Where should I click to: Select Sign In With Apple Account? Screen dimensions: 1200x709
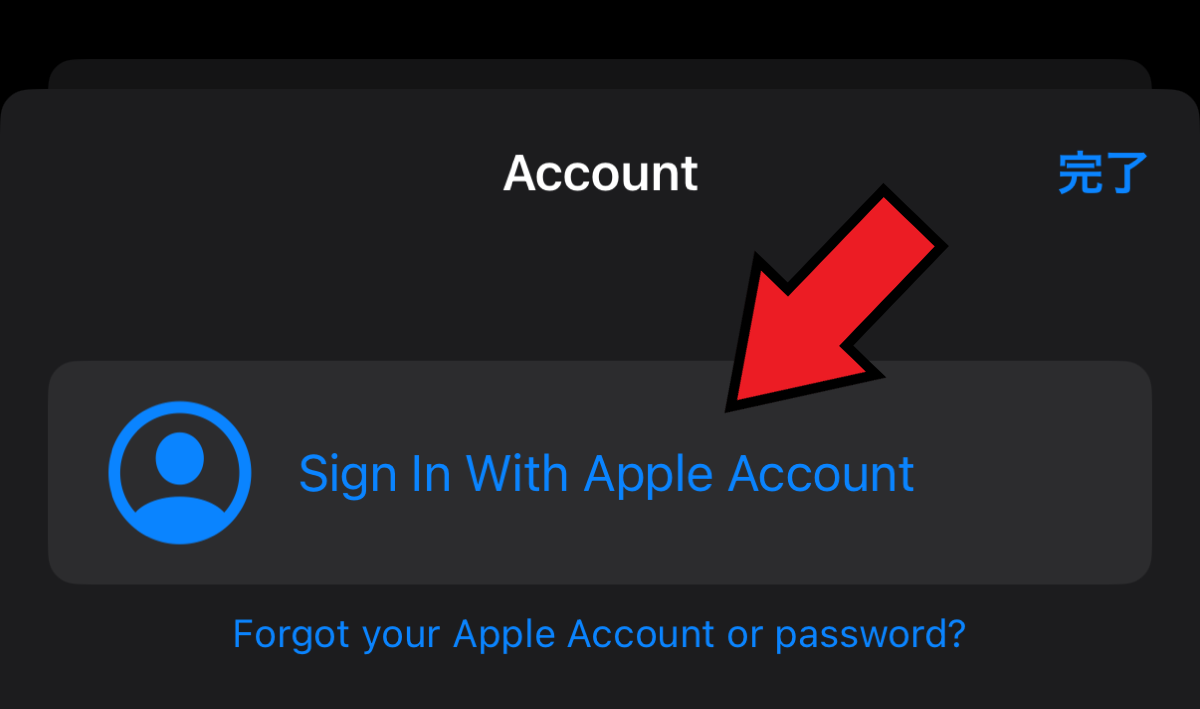pos(600,473)
